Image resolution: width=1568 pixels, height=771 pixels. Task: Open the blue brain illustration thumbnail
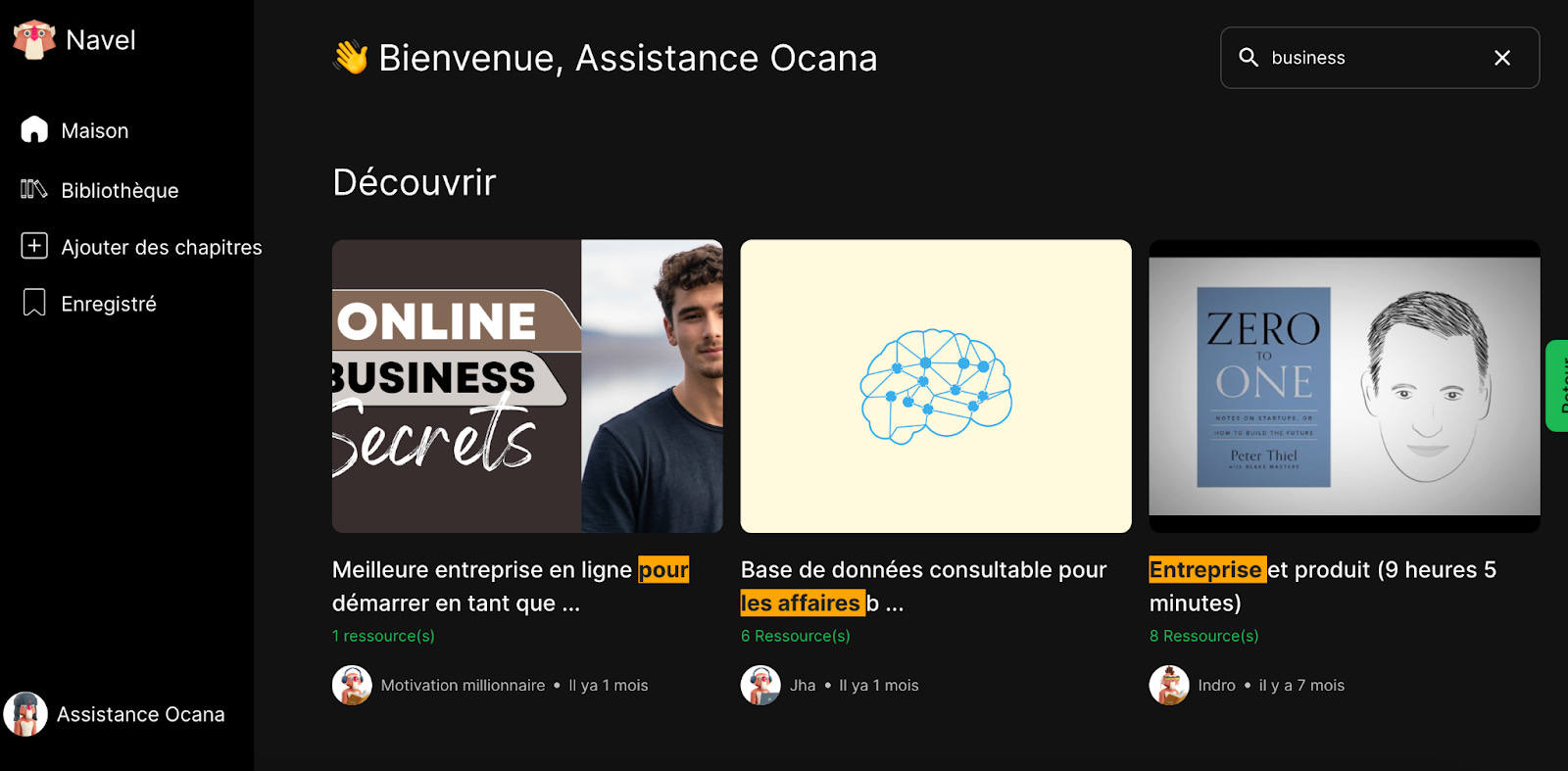pyautogui.click(x=936, y=386)
